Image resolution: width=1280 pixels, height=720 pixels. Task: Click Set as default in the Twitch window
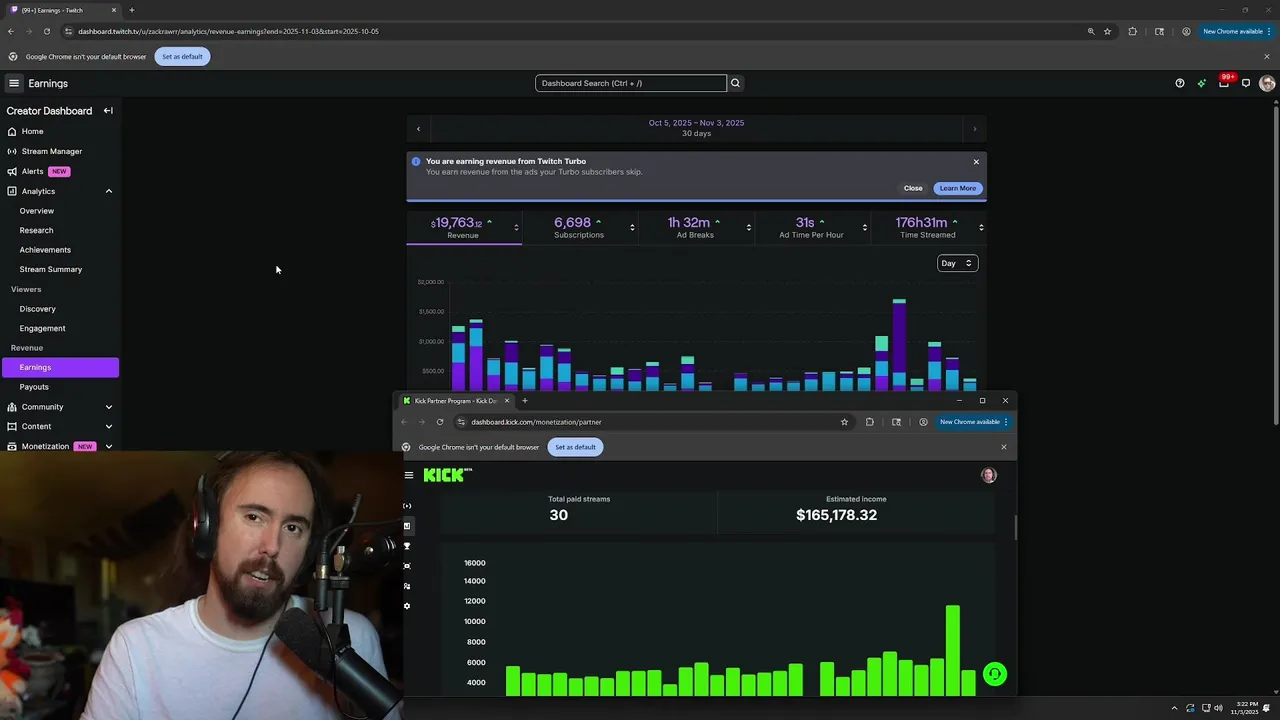182,57
